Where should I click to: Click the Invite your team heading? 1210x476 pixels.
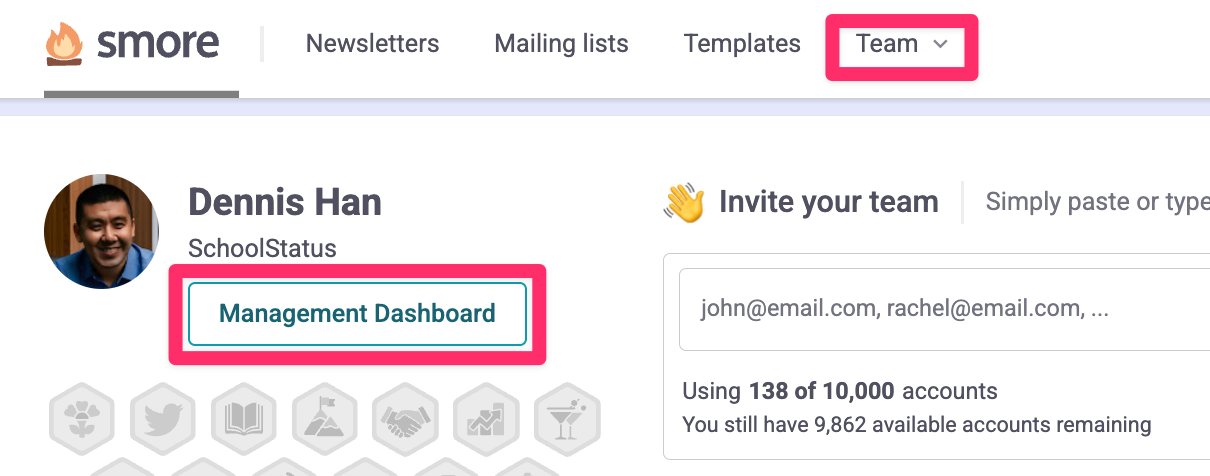[x=829, y=202]
